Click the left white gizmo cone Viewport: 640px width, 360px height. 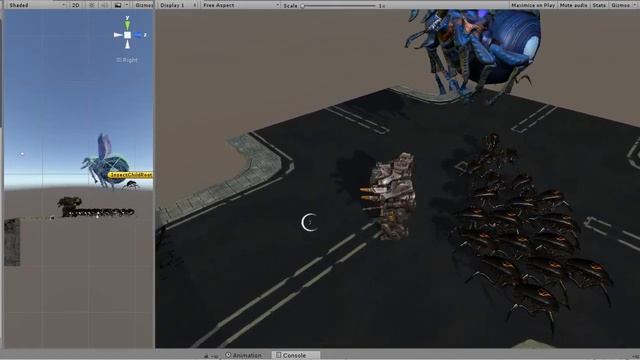point(118,35)
